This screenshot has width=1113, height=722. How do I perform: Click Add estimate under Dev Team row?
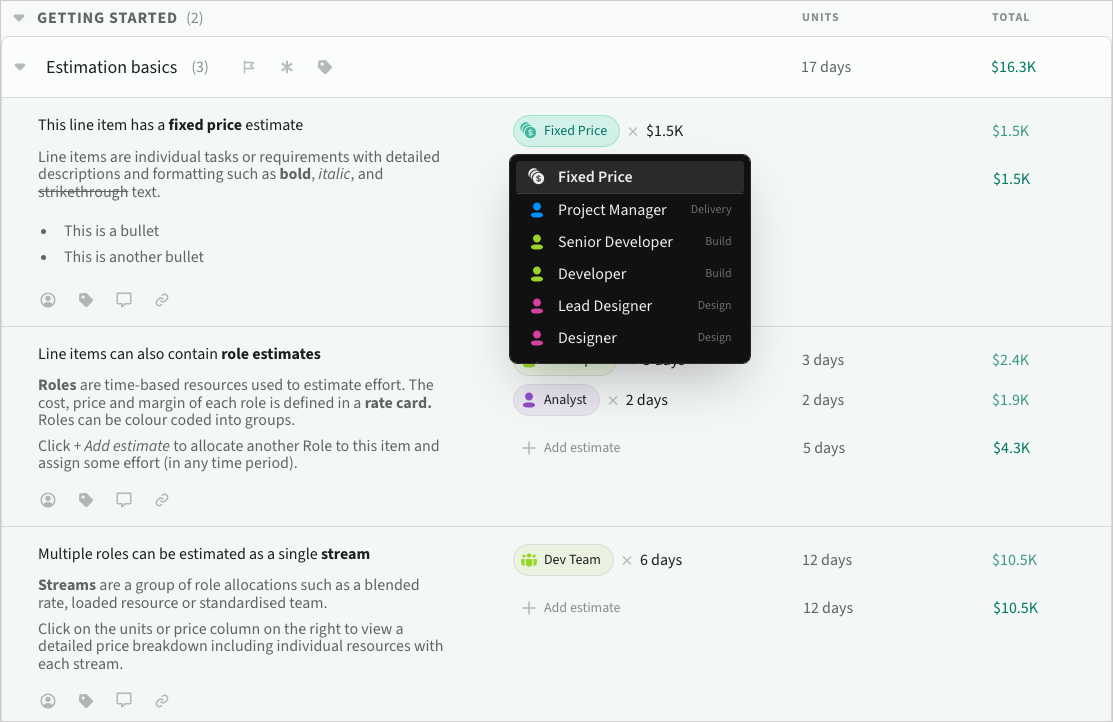tap(572, 608)
